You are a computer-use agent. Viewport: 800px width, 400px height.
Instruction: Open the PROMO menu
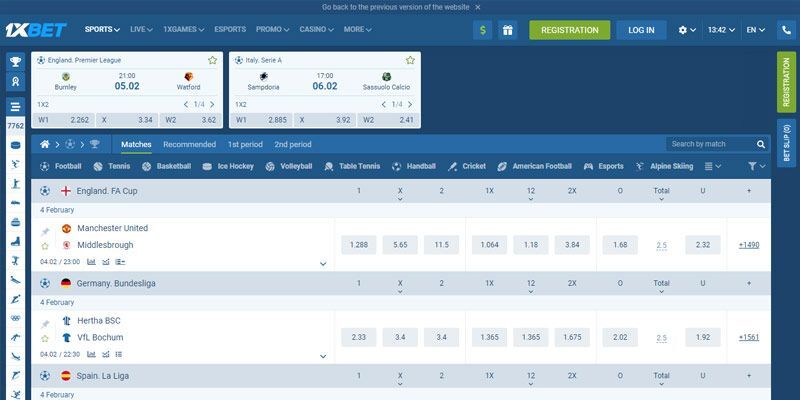272,30
